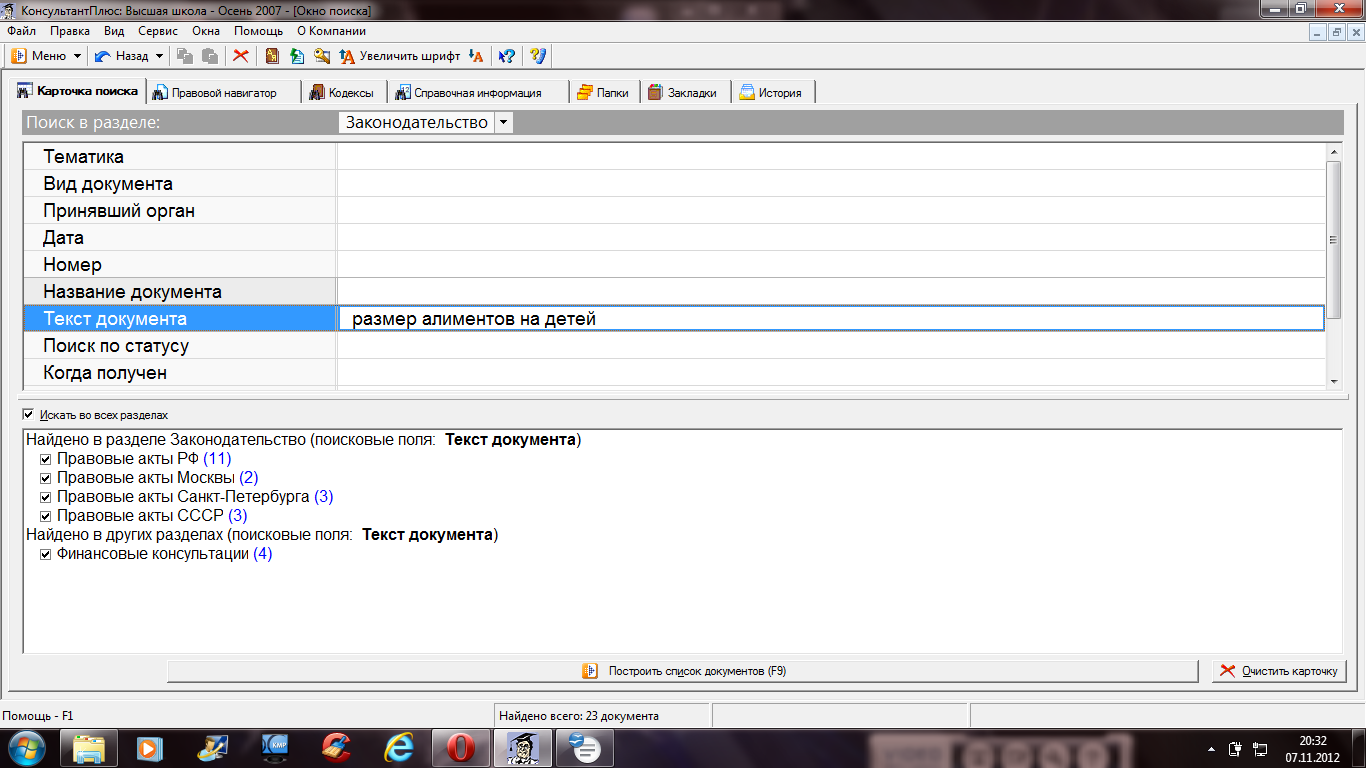The height and width of the screenshot is (768, 1366).
Task: Open Финансовые консультации (4) link
Action: (164, 554)
